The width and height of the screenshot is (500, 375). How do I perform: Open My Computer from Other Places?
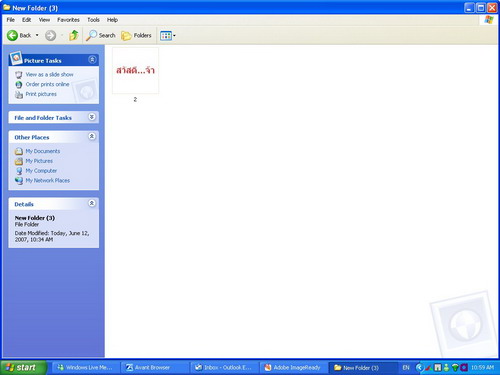click(41, 171)
